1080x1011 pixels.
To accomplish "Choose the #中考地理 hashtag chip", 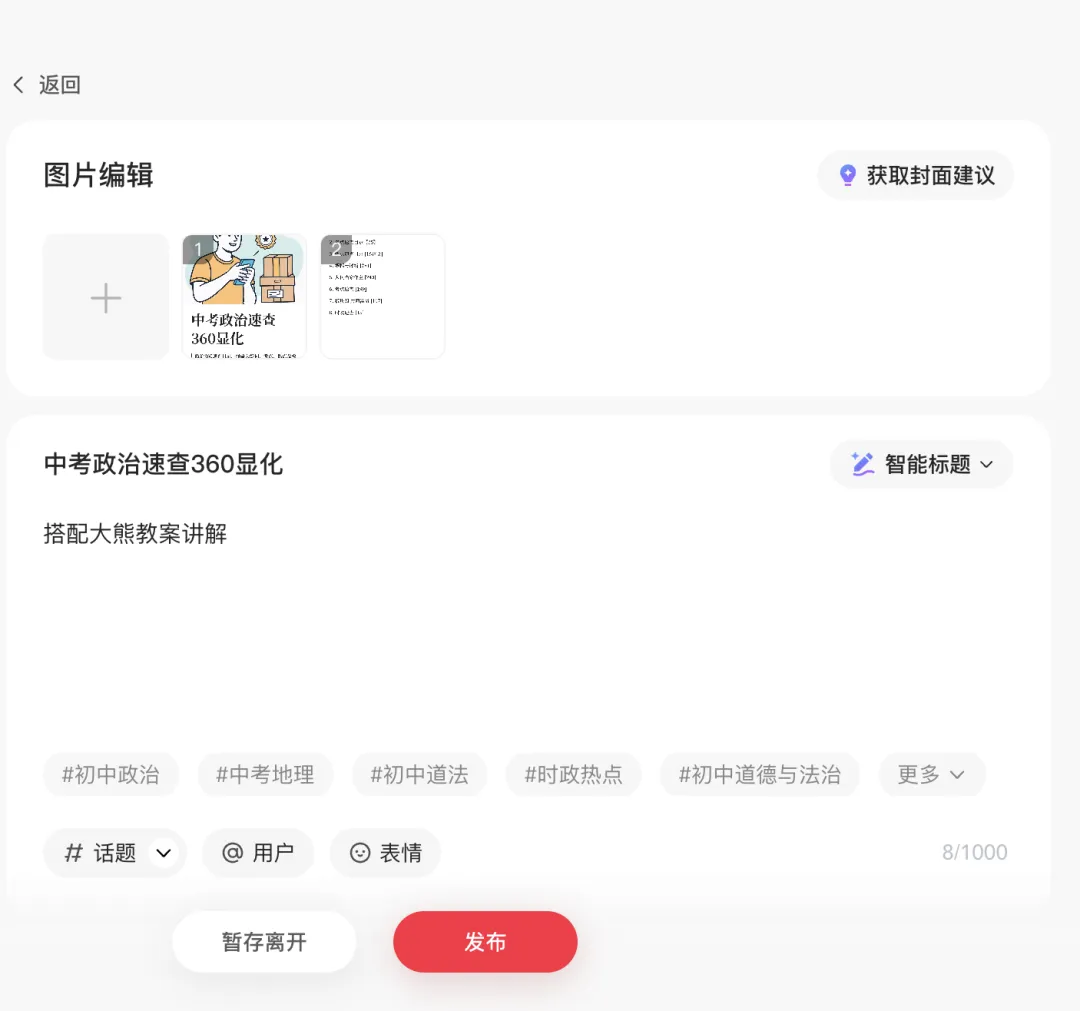I will (x=265, y=774).
